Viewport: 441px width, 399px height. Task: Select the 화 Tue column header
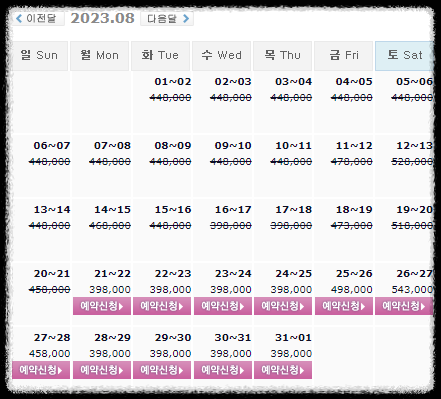160,55
